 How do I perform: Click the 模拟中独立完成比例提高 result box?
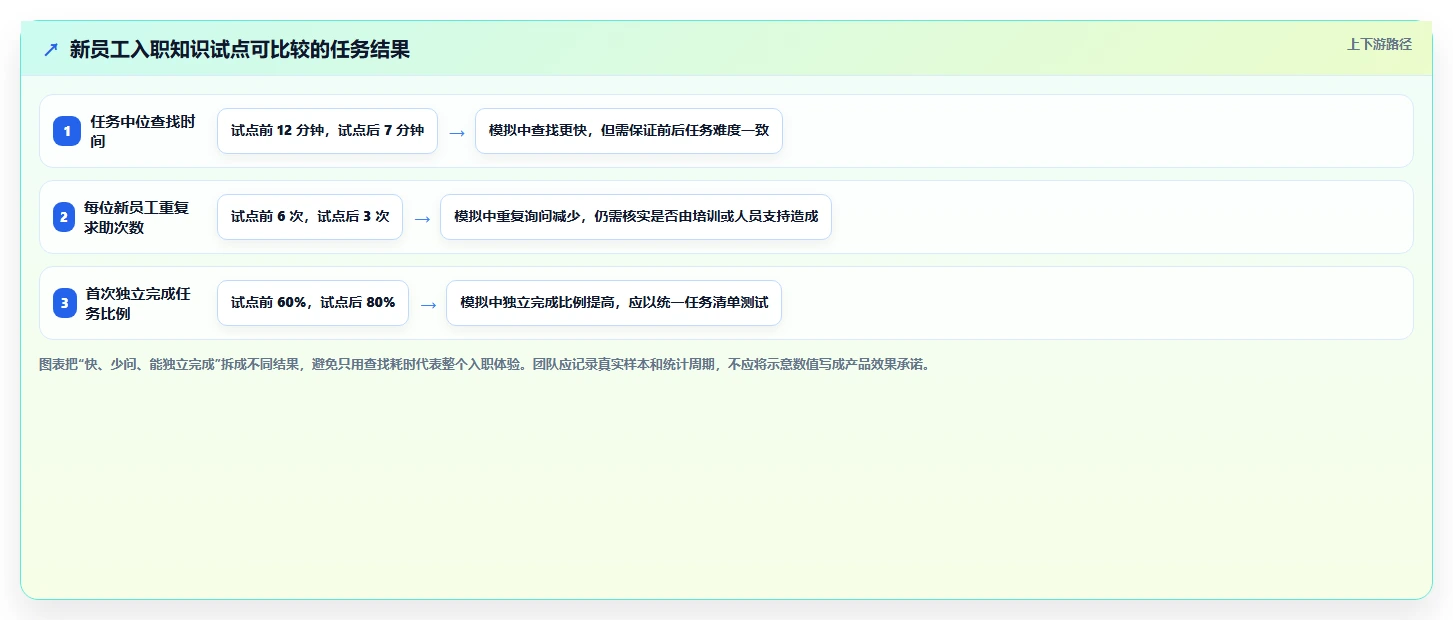614,303
